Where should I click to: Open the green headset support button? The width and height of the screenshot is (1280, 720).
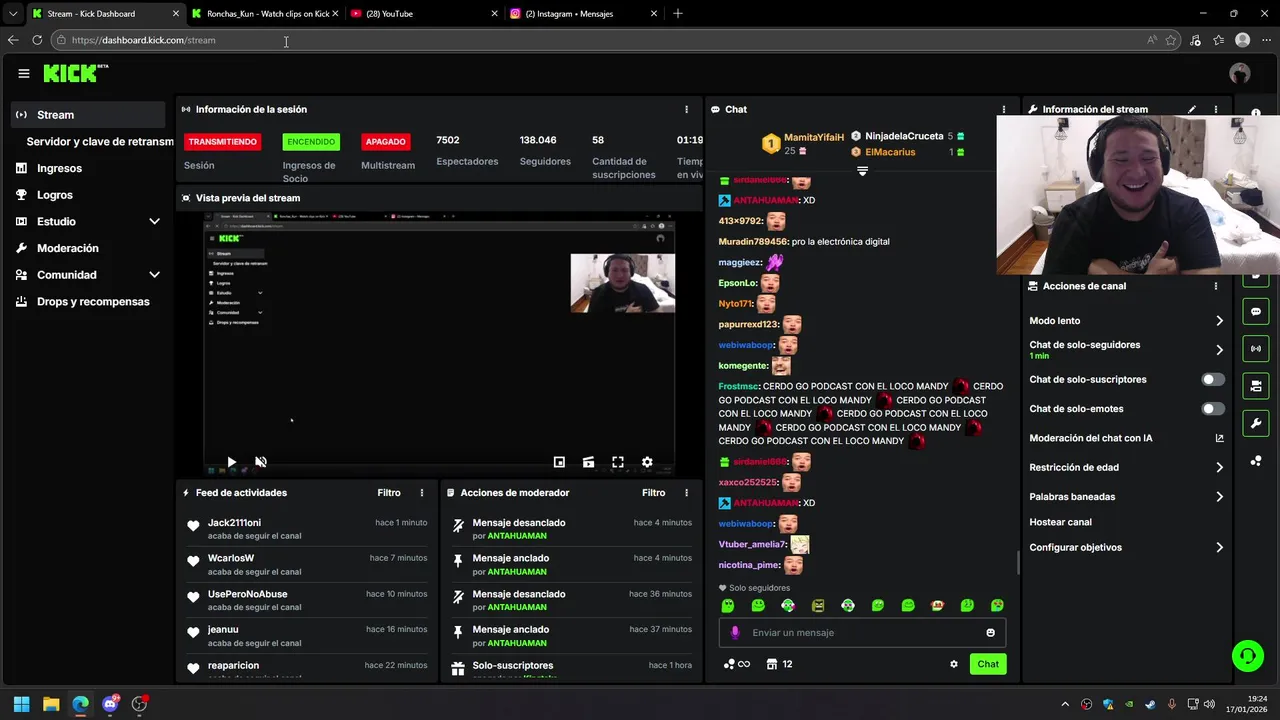[1248, 656]
